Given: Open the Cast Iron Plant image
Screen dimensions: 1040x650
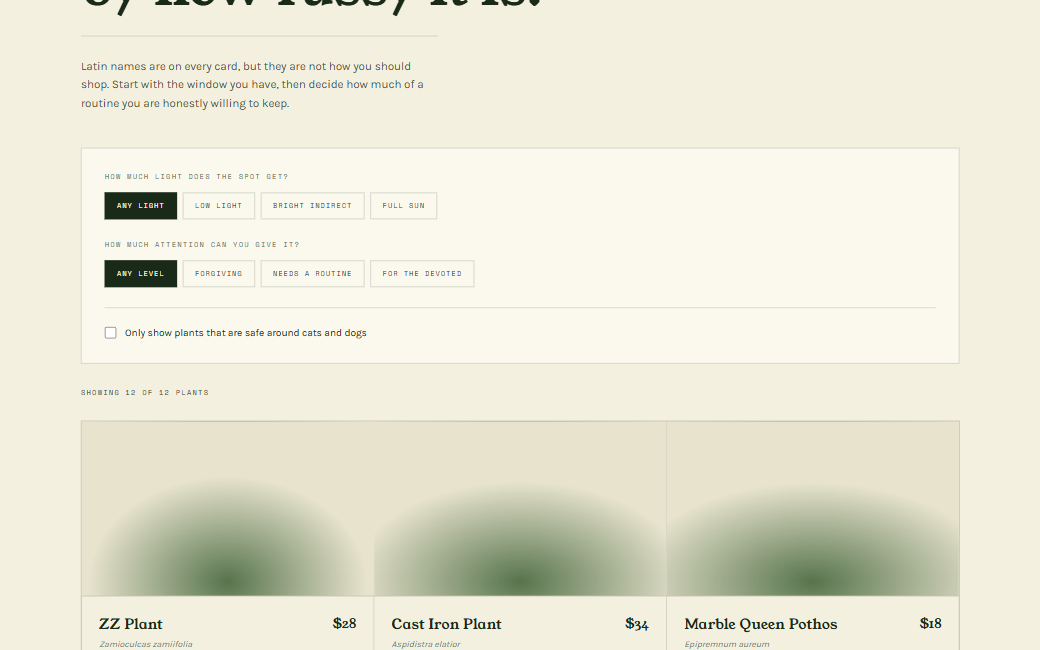Looking at the screenshot, I should tap(520, 509).
